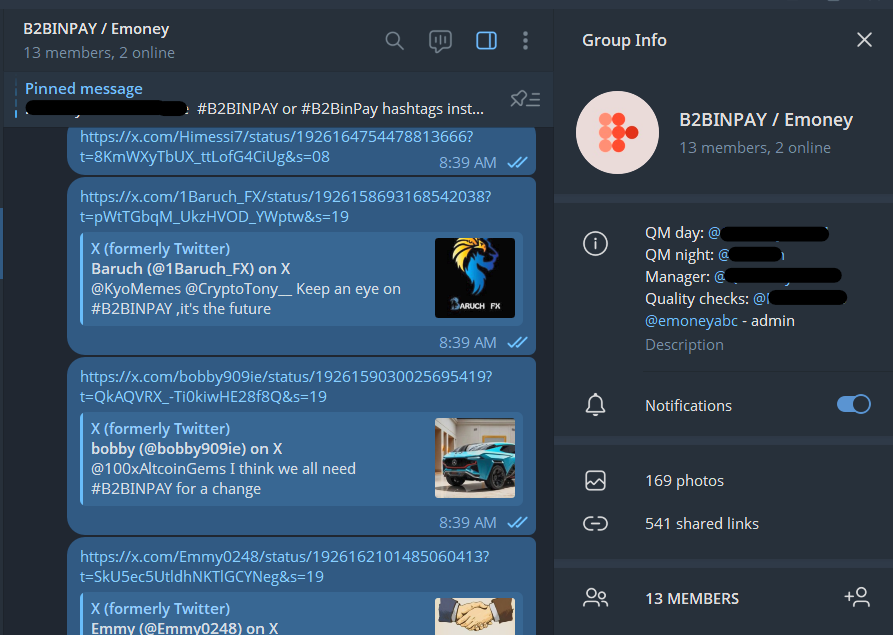Image resolution: width=893 pixels, height=635 pixels.
Task: Click the 13 MEMBERS heading
Action: click(692, 599)
